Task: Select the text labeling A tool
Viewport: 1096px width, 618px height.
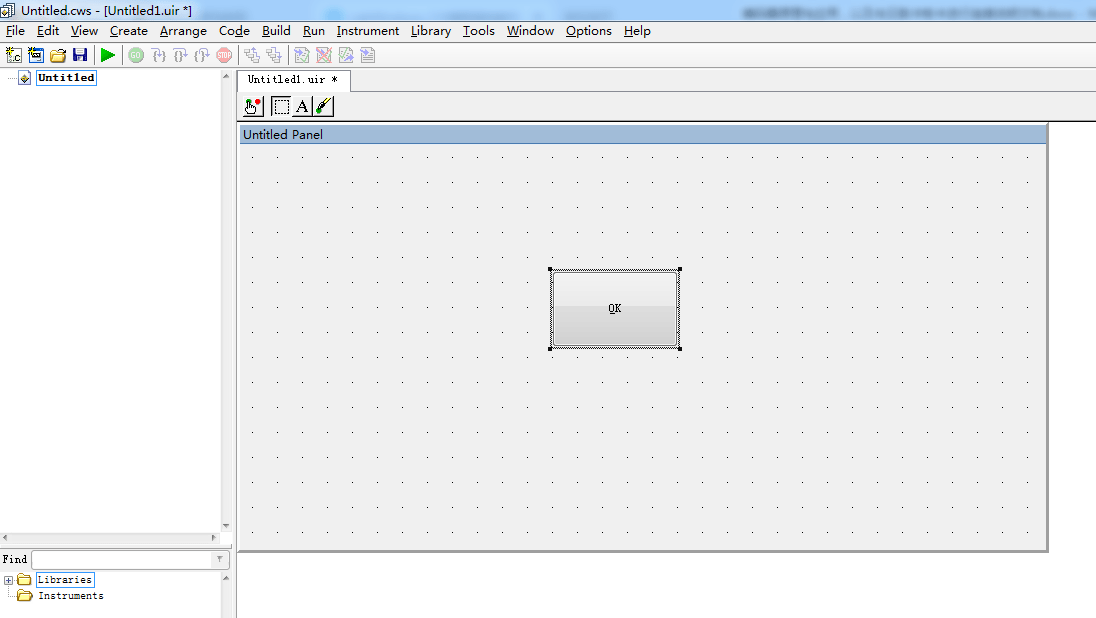Action: tap(302, 106)
